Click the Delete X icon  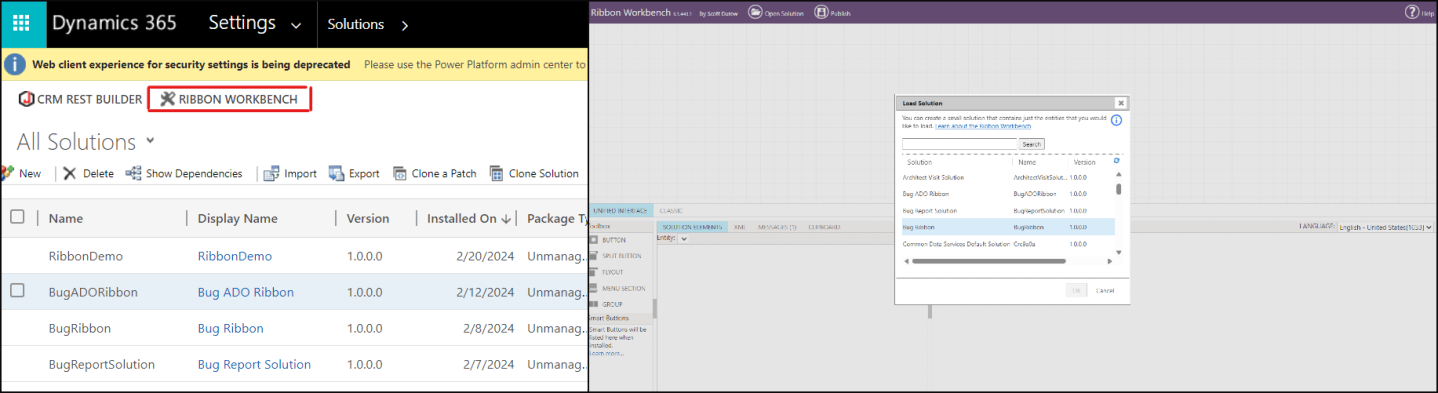(x=69, y=173)
